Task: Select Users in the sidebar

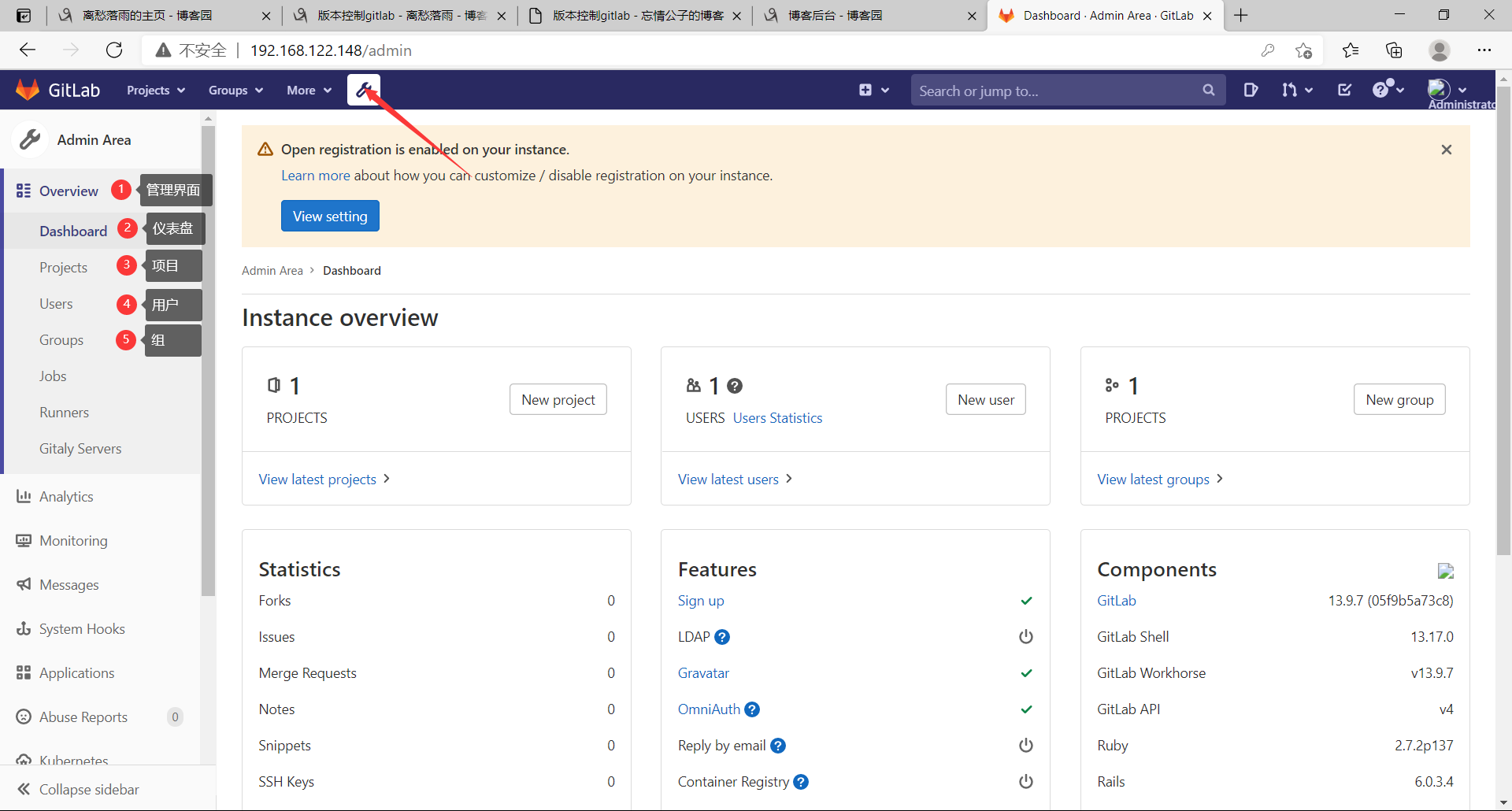Action: point(56,304)
